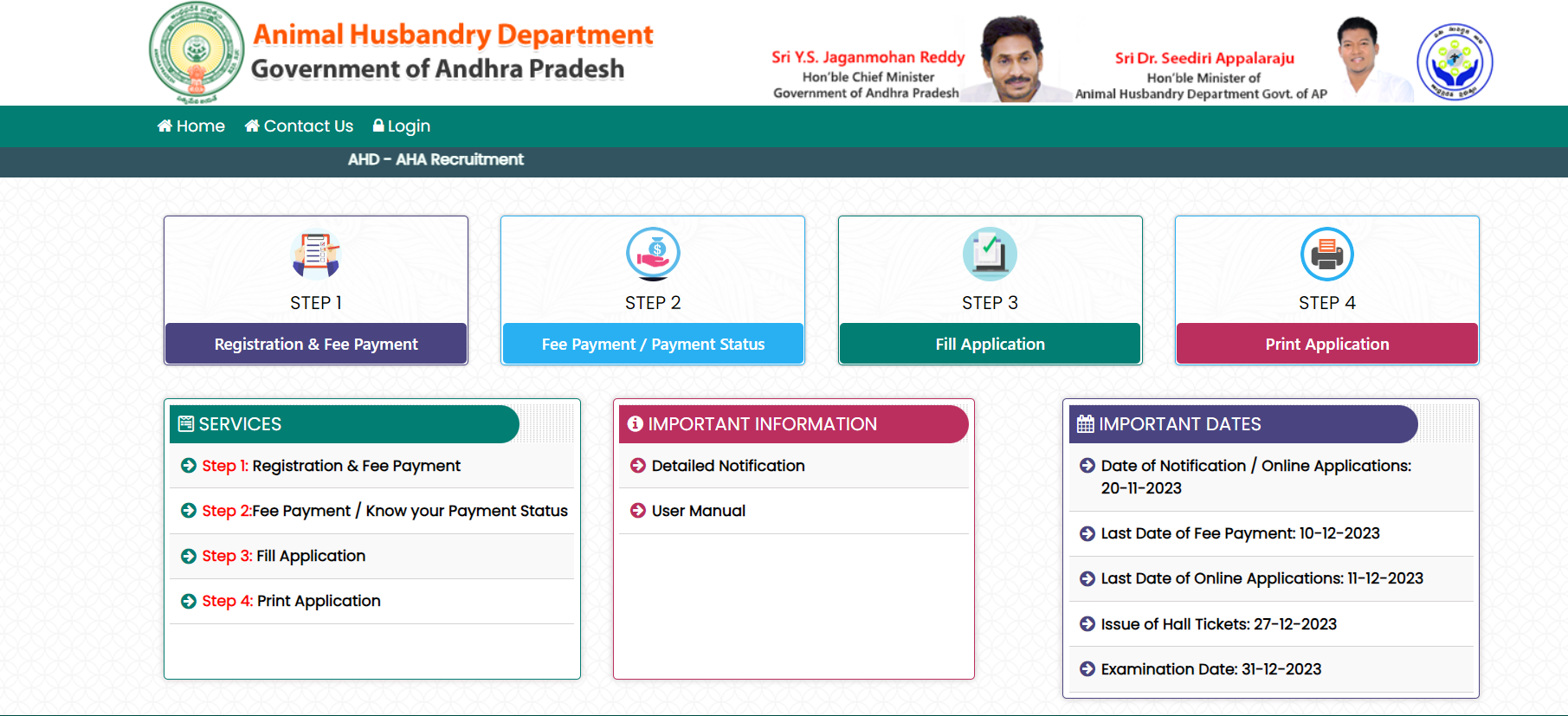Click the STEP 3 label text
This screenshot has height=716, width=1568.
click(990, 303)
